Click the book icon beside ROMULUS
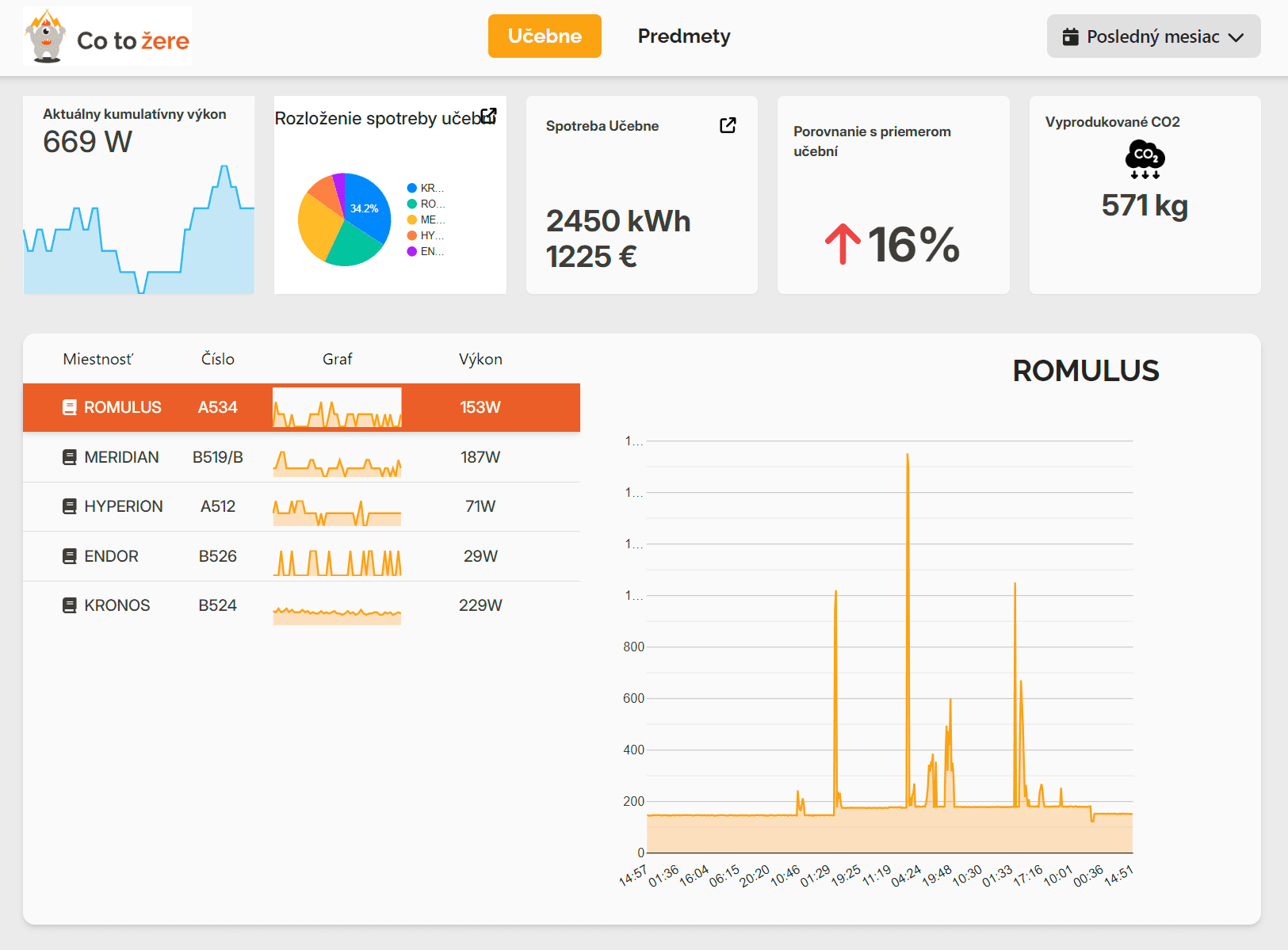This screenshot has height=950, width=1288. tap(70, 407)
